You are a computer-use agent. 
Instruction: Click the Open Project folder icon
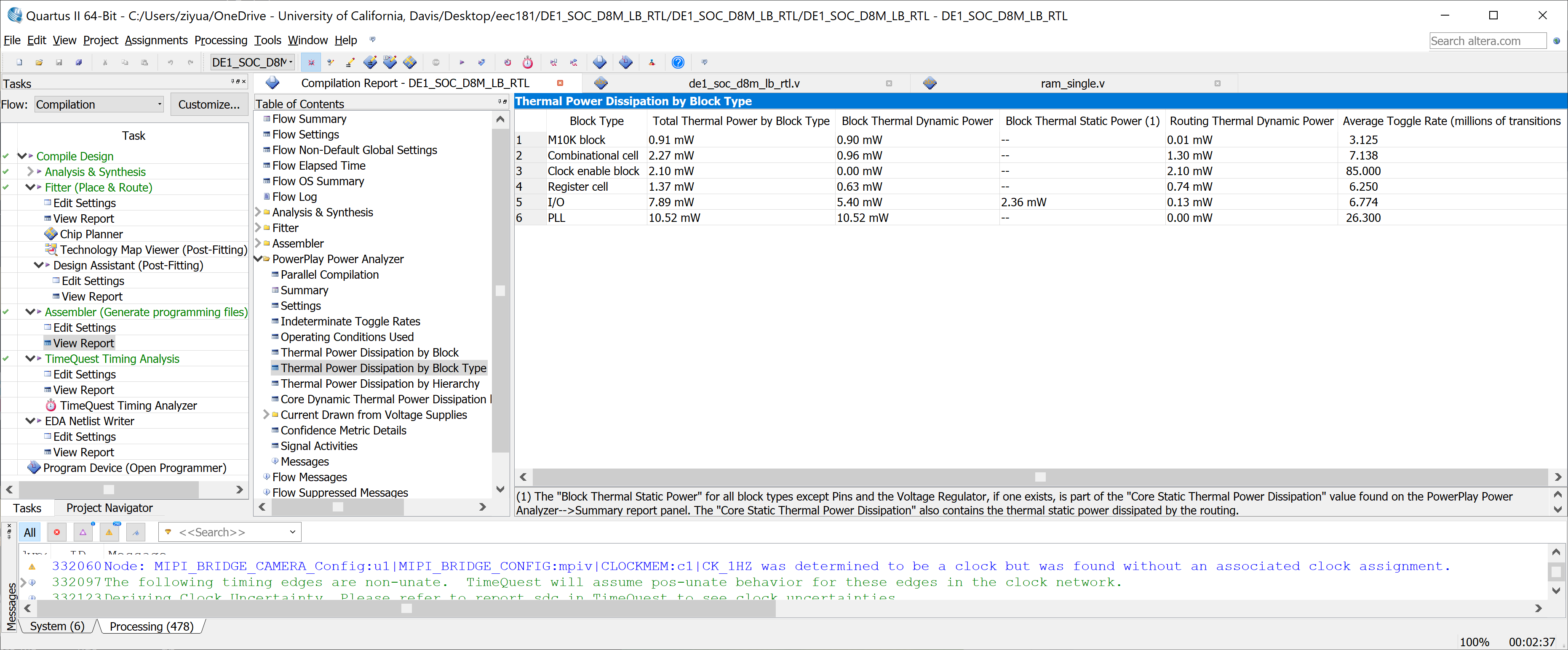click(x=39, y=63)
